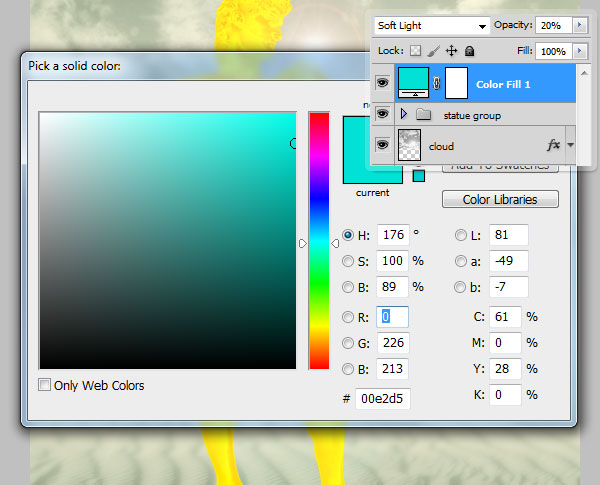Click the layers panel scrollbar up arrow

pyautogui.click(x=584, y=73)
